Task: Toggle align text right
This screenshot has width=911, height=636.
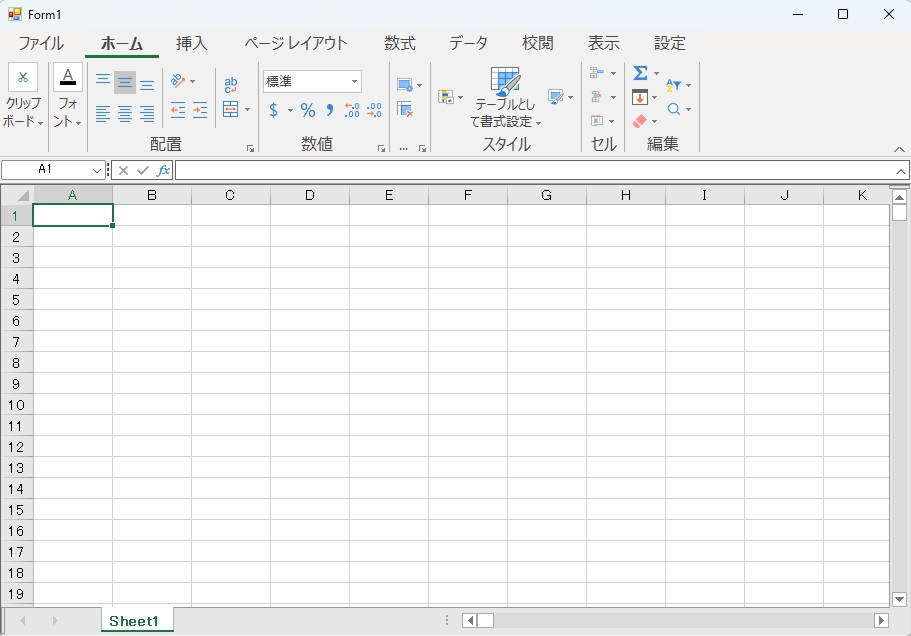Action: click(x=146, y=113)
